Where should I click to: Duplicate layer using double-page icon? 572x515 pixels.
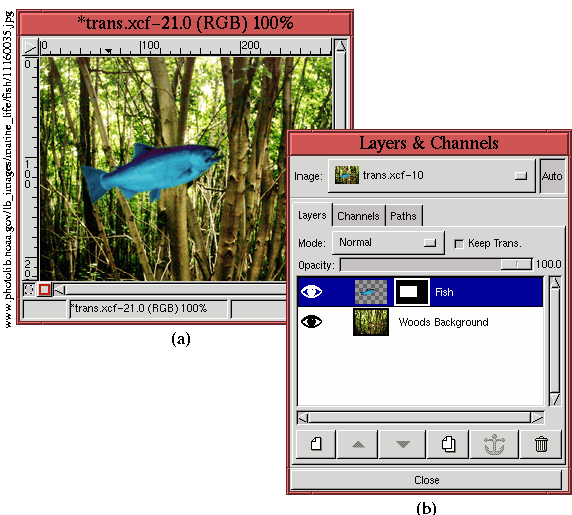(x=448, y=444)
